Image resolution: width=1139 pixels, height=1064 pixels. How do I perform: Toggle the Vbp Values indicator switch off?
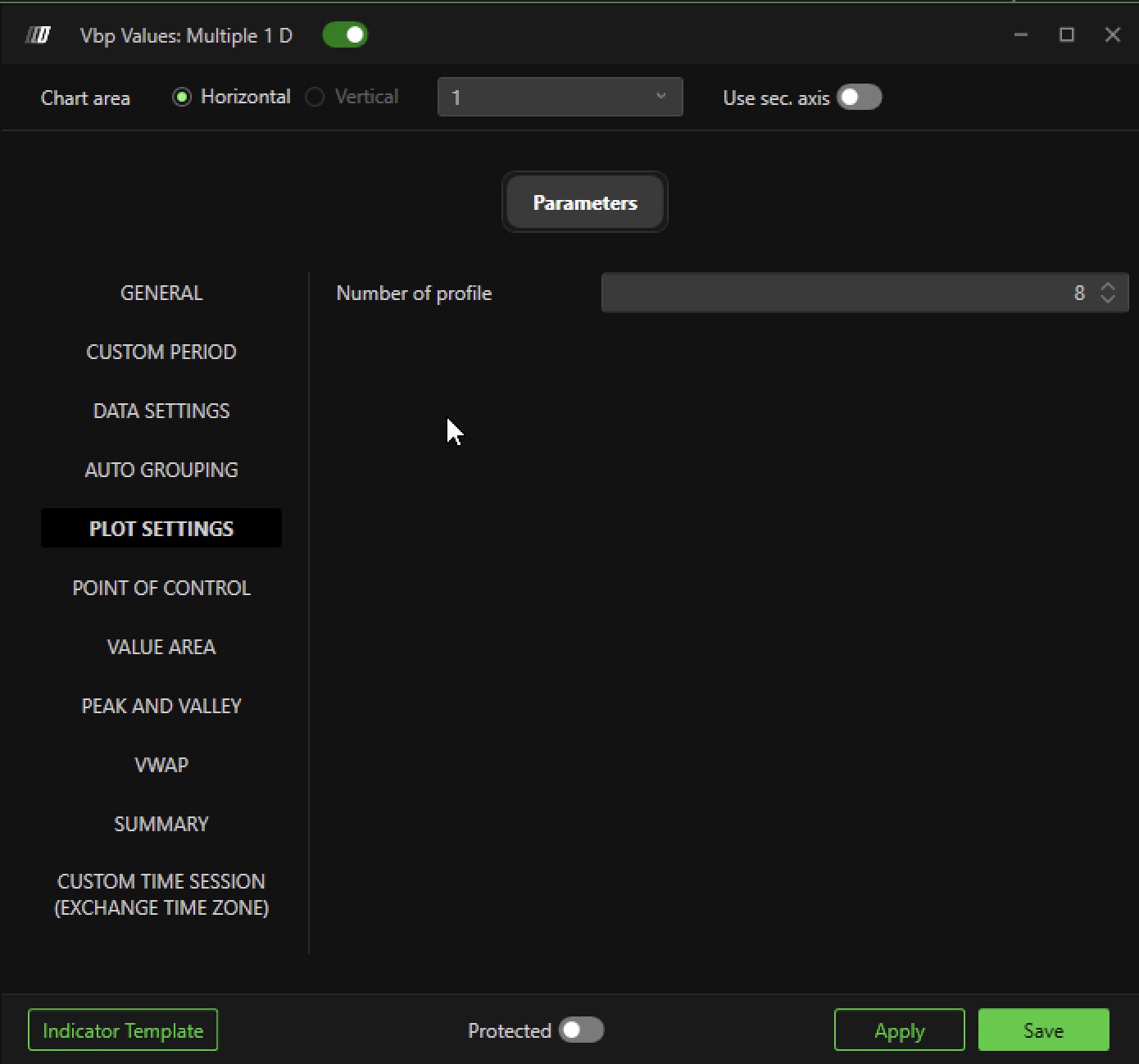(x=345, y=35)
